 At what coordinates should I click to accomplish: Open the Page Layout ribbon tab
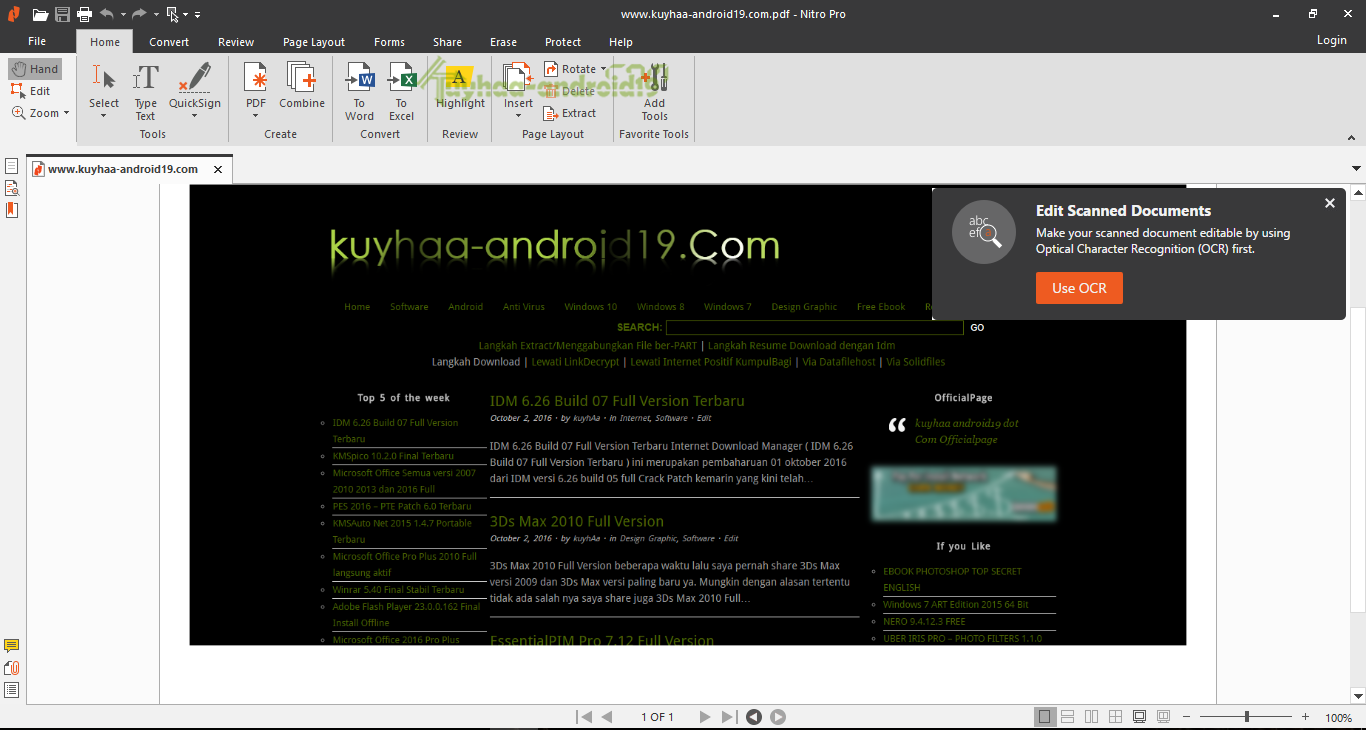pyautogui.click(x=314, y=42)
